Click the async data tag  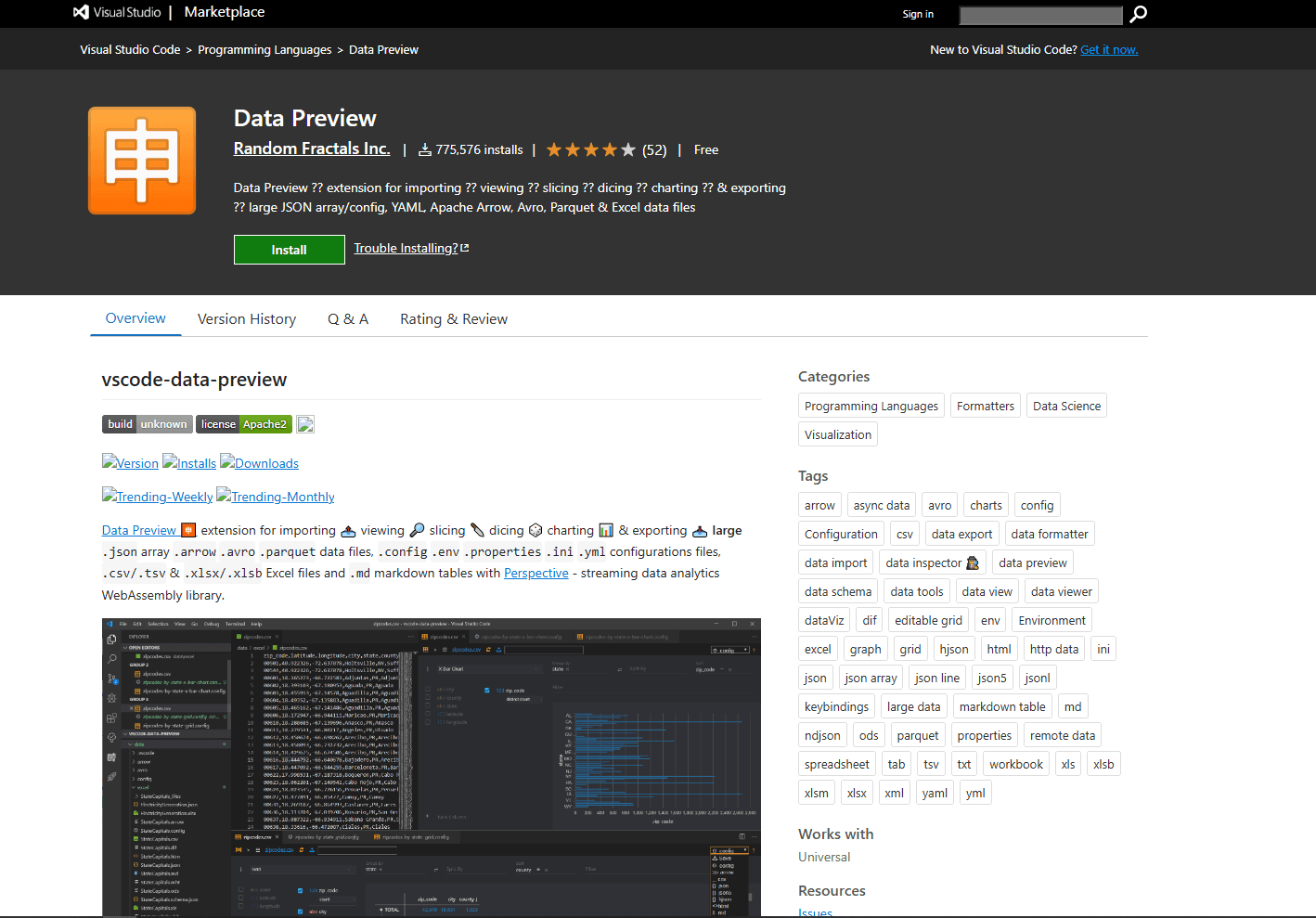pos(882,505)
